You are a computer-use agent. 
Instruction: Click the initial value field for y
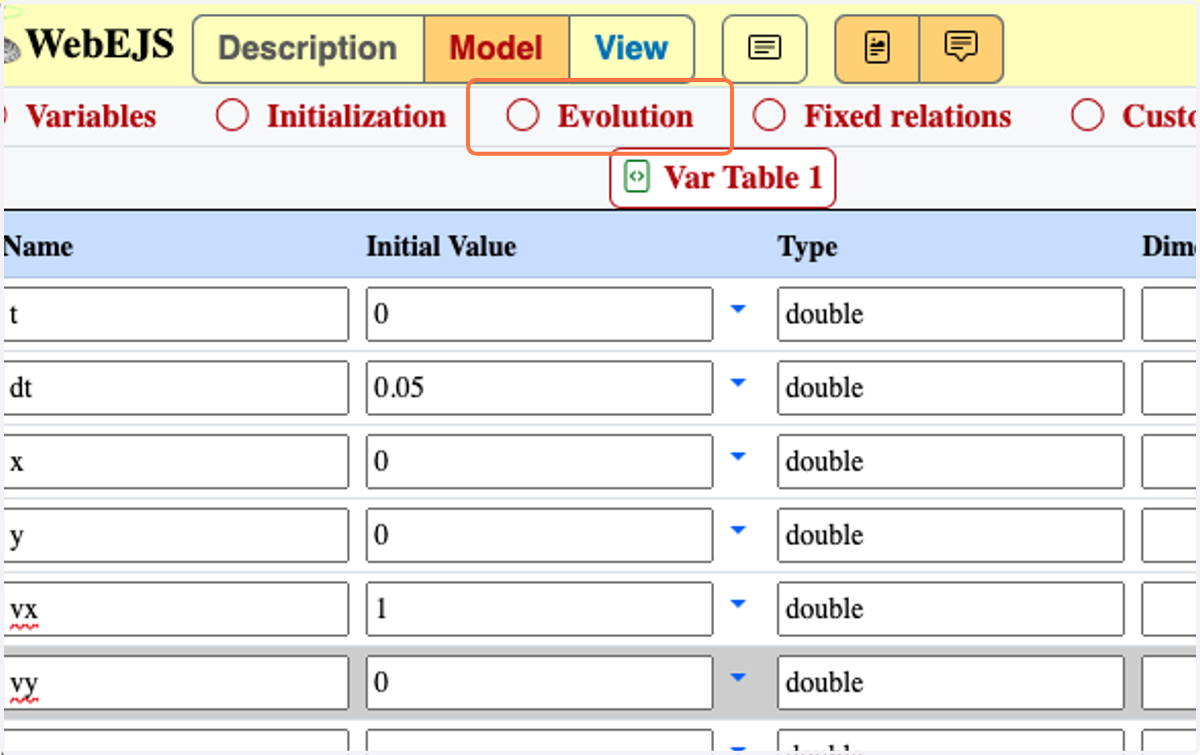(x=540, y=535)
